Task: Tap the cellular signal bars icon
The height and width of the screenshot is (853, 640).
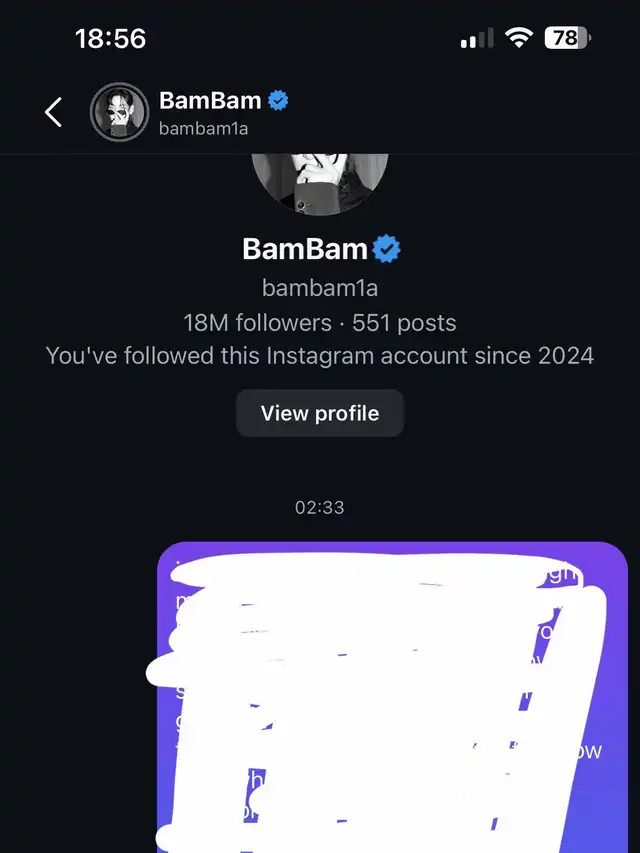Action: coord(477,39)
